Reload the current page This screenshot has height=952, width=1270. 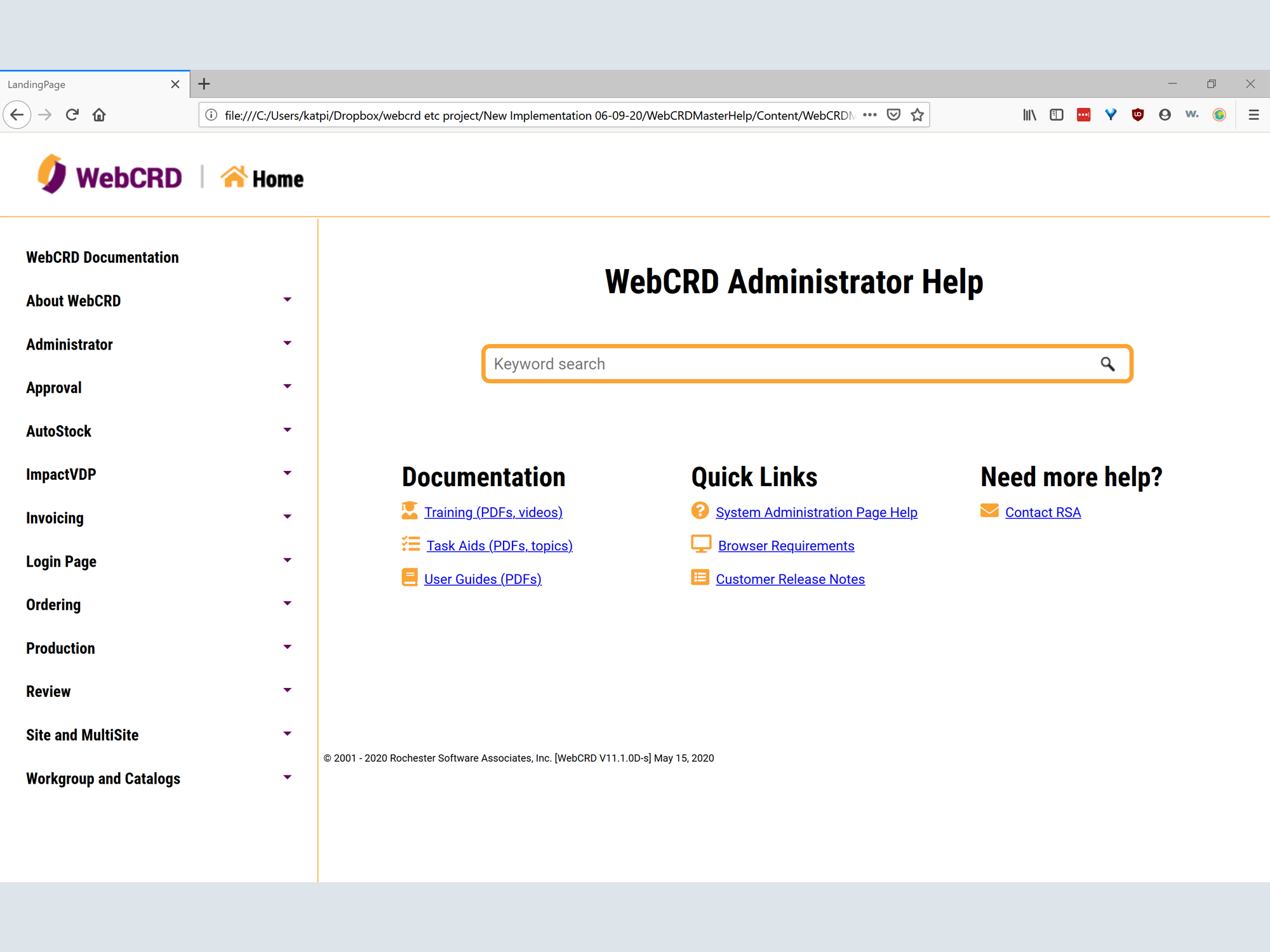pyautogui.click(x=72, y=115)
